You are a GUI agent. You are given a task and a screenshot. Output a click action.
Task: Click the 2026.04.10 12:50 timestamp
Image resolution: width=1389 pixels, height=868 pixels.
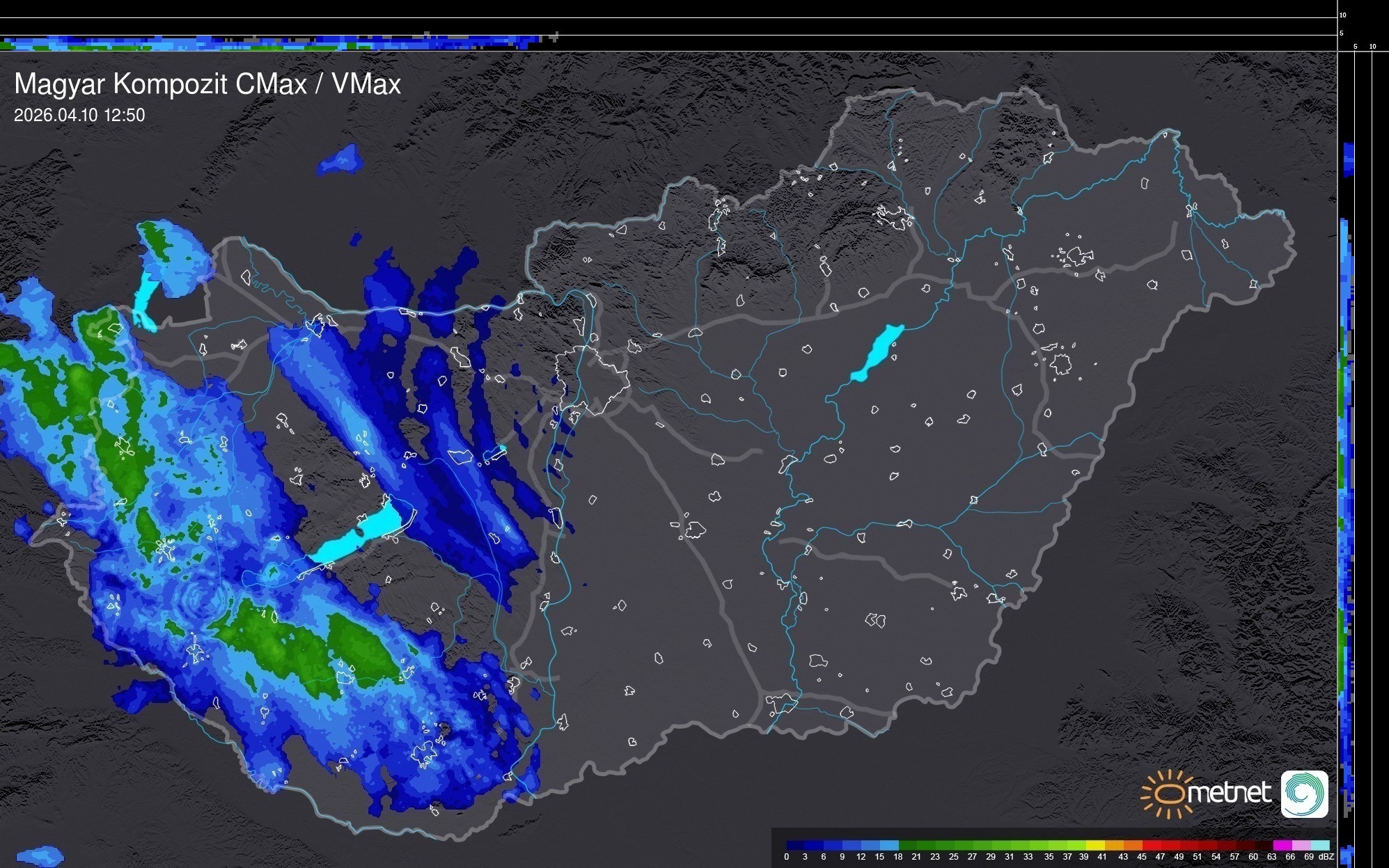coord(79,116)
